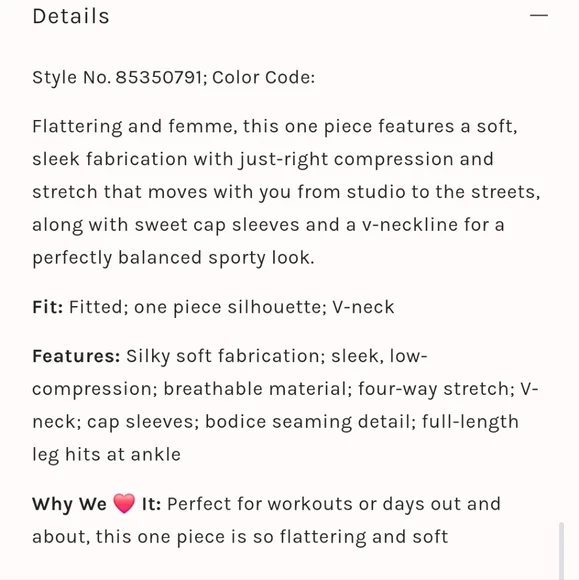Viewport: 579px width, 580px height.
Task: Click the bold 'Fit:' label
Action: [48, 307]
